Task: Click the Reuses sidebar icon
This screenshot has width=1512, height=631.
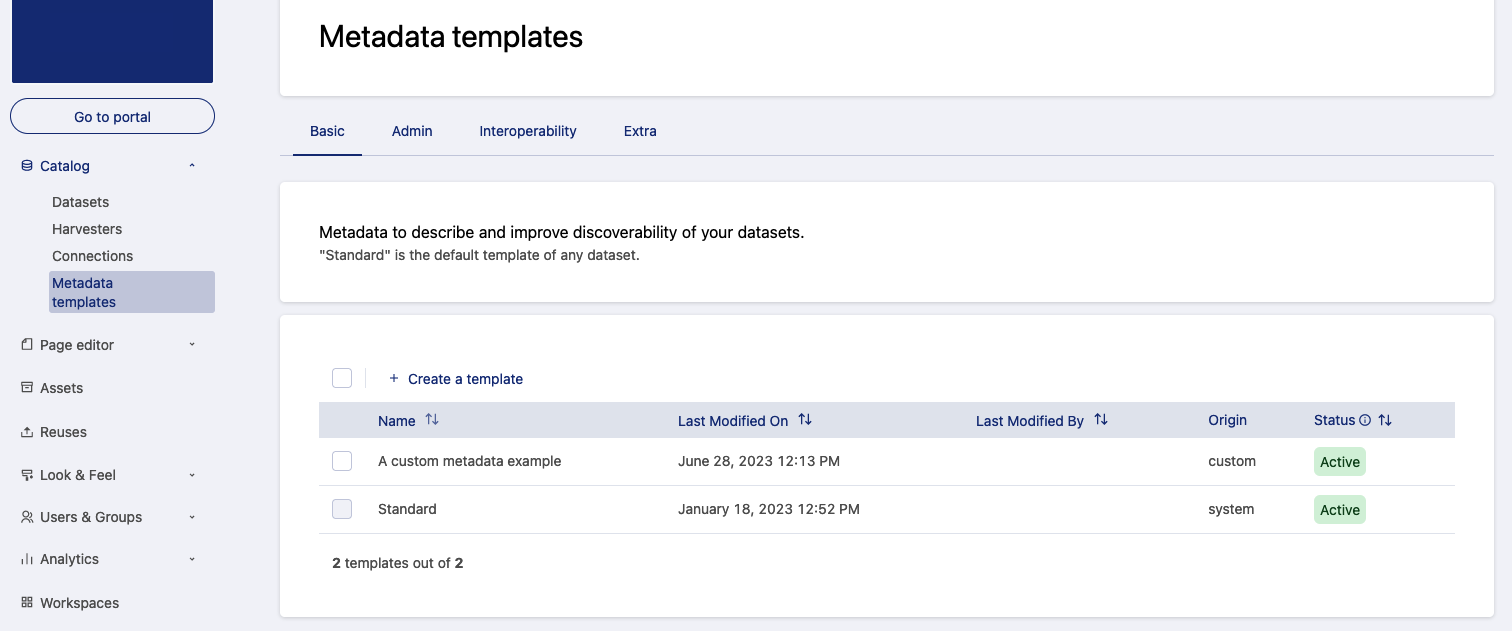Action: (27, 432)
